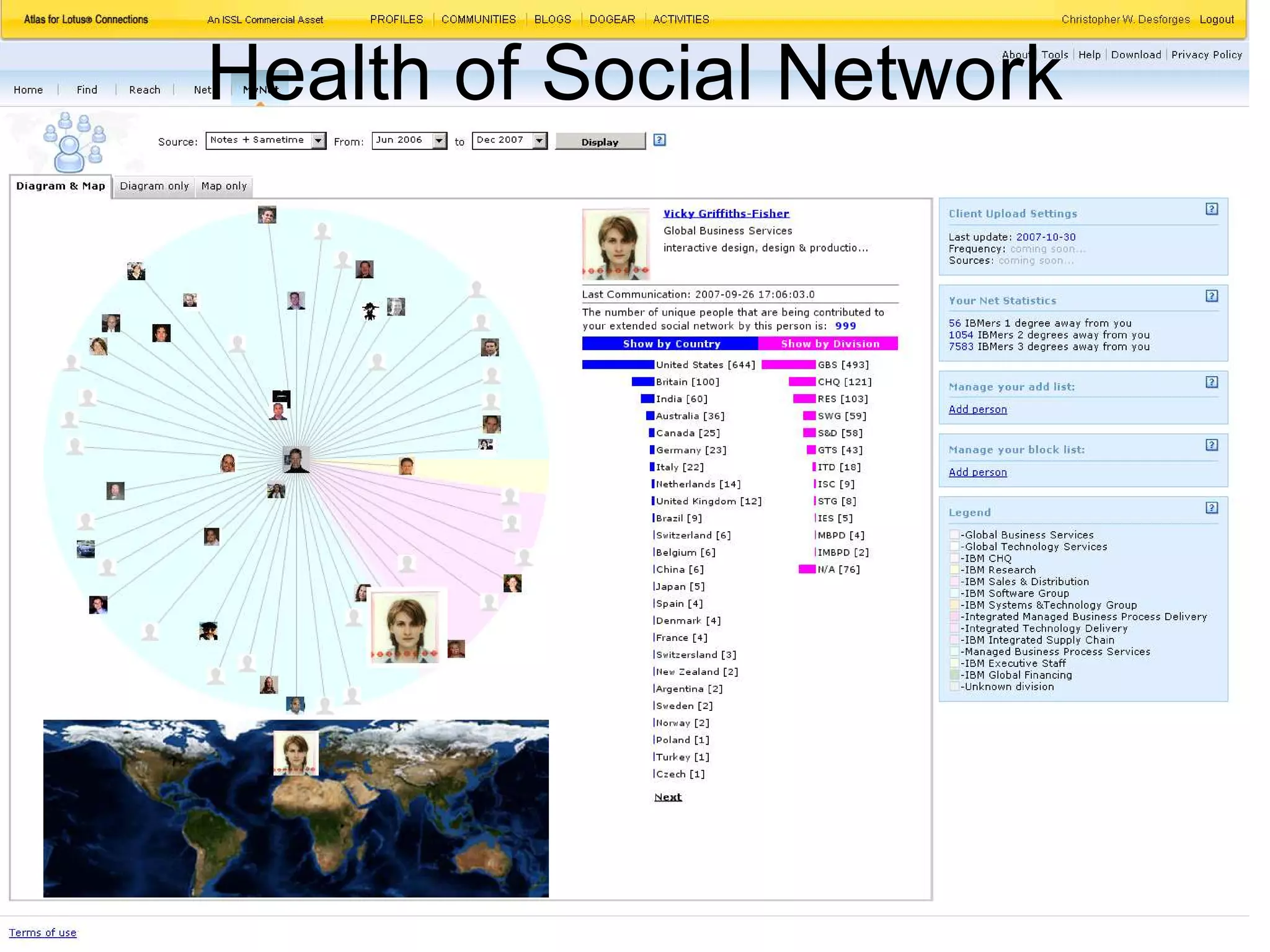Toggle IBM Global Financing legend box
The width and height of the screenshot is (1270, 952).
[x=954, y=675]
